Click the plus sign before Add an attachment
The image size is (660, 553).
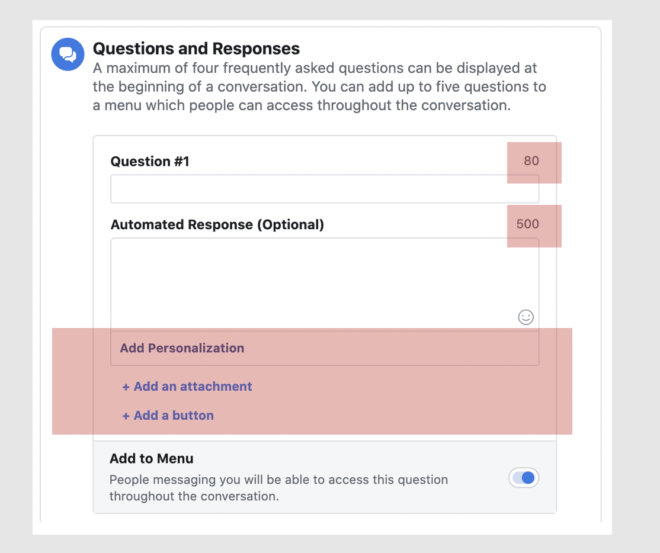point(125,387)
